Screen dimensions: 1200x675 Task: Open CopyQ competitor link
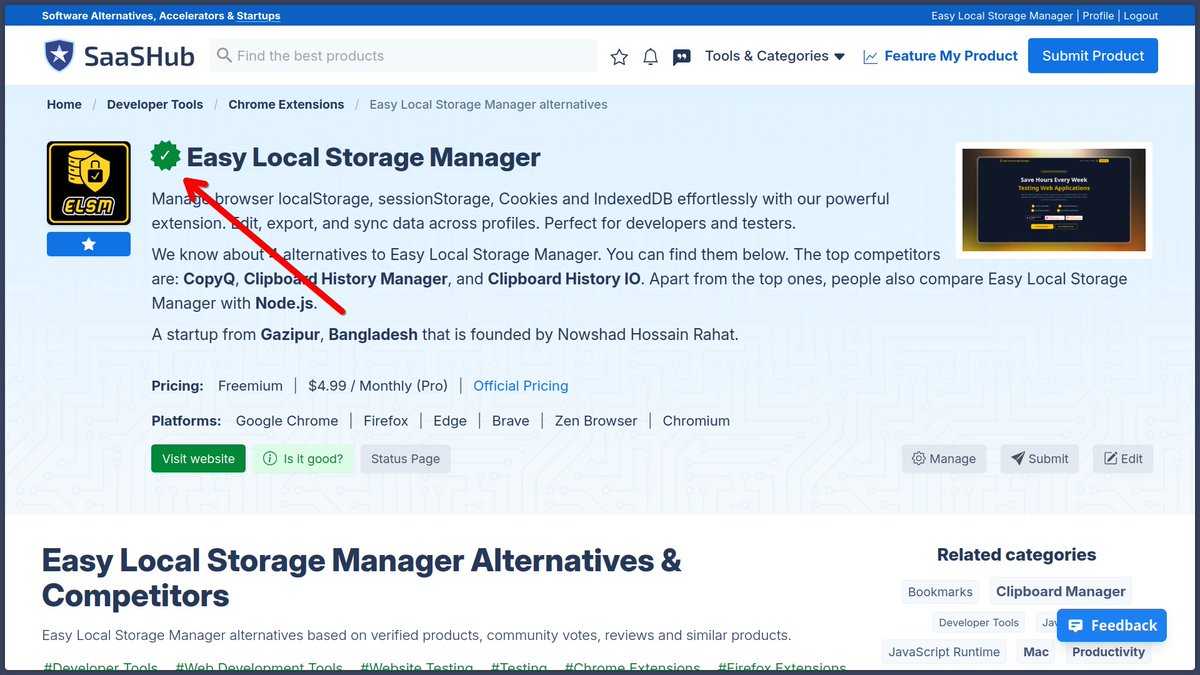coord(209,279)
